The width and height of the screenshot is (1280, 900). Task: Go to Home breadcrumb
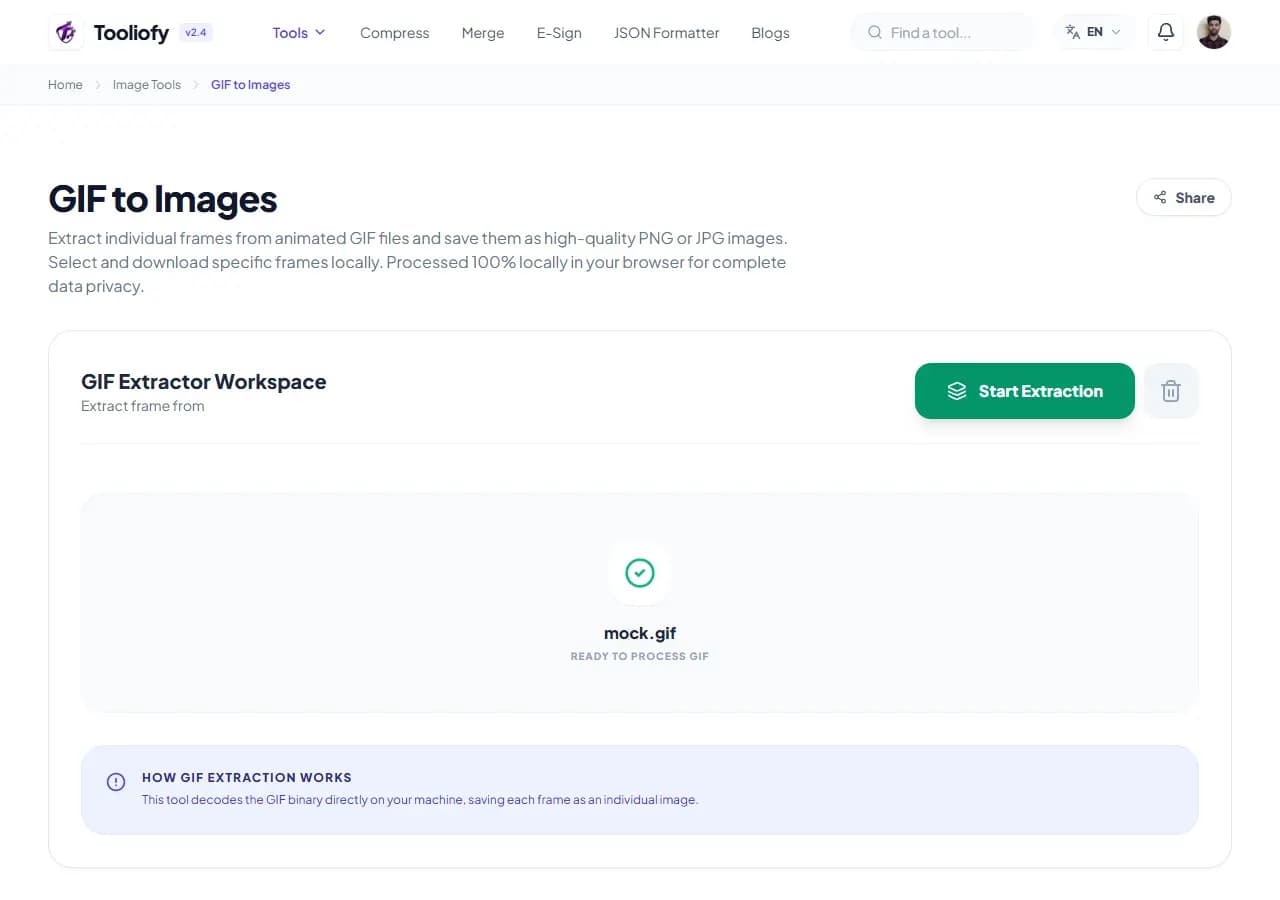[65, 85]
